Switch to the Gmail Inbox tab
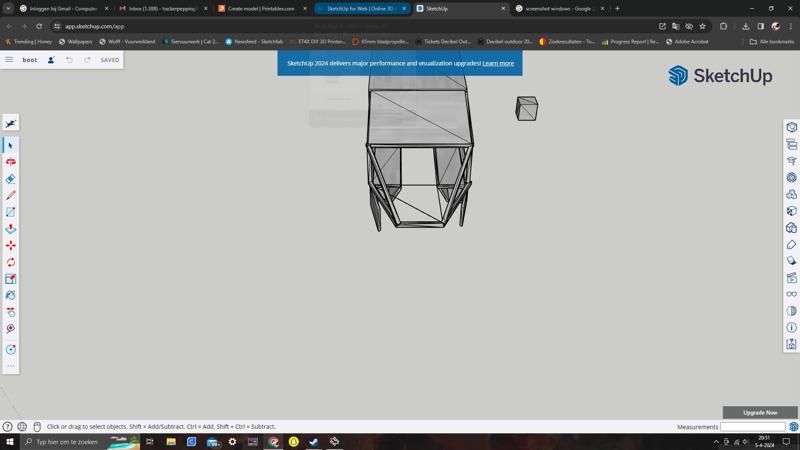The height and width of the screenshot is (450, 800). 162,9
